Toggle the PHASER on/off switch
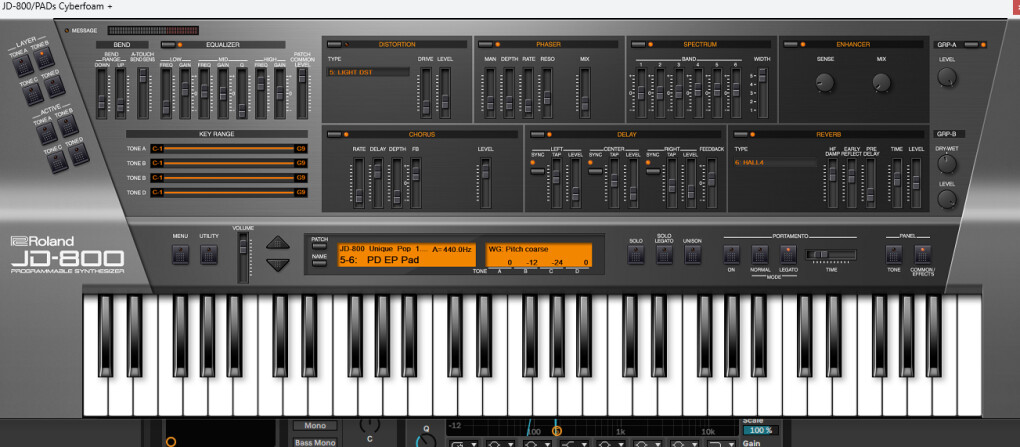The height and width of the screenshot is (447, 1020). [x=485, y=44]
